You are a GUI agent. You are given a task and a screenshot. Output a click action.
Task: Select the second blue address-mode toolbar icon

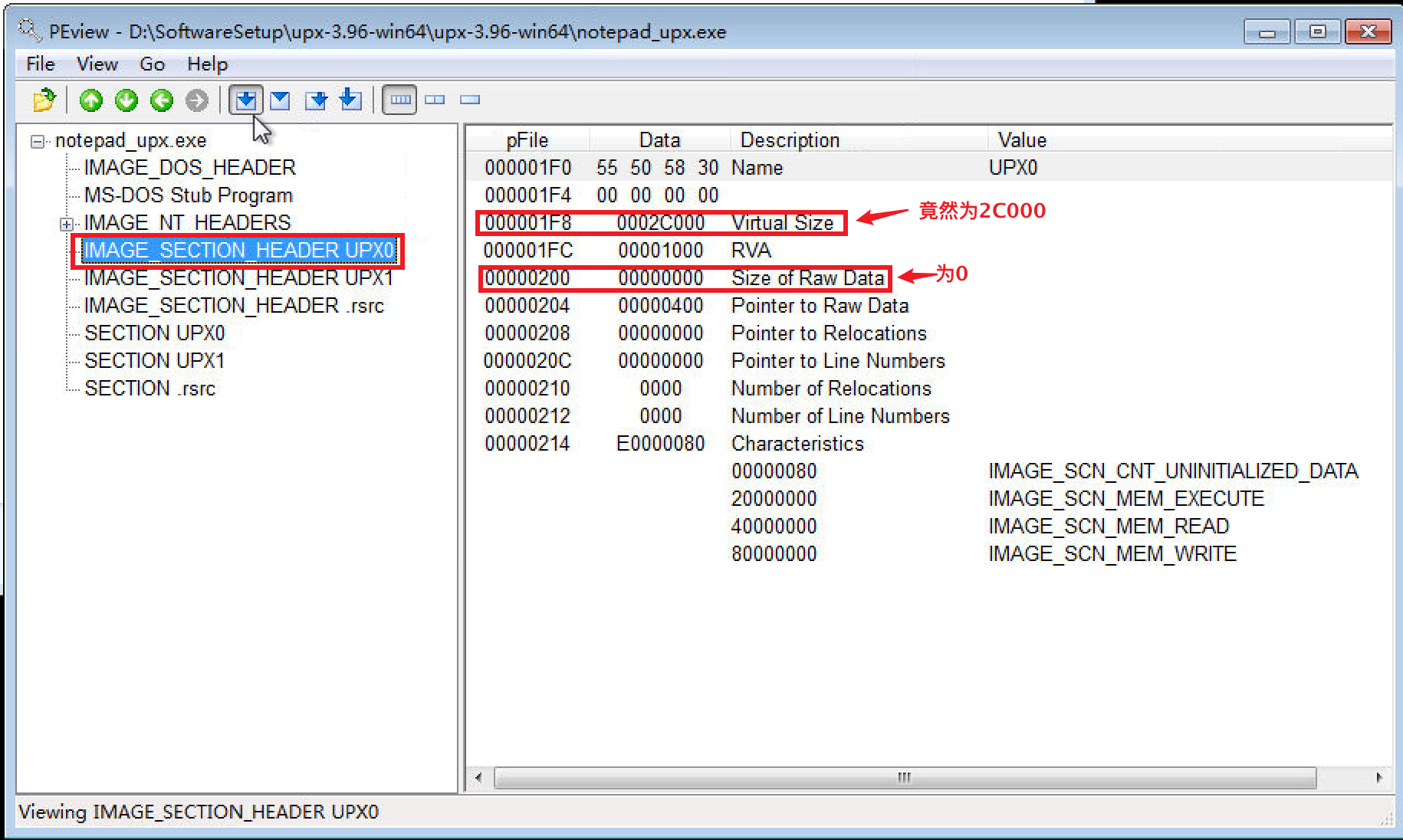point(281,100)
